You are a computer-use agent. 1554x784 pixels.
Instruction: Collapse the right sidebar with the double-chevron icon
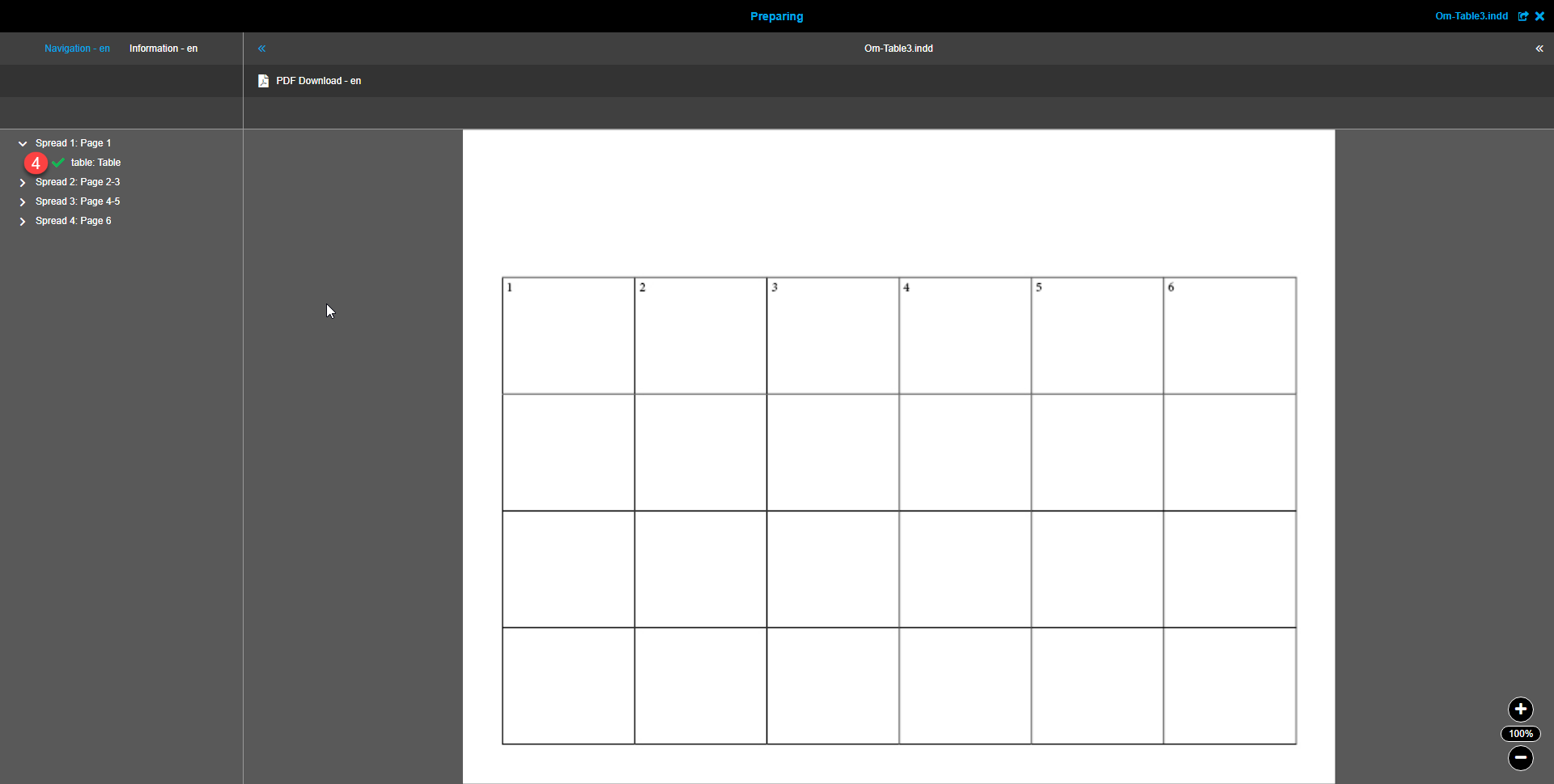point(1539,49)
